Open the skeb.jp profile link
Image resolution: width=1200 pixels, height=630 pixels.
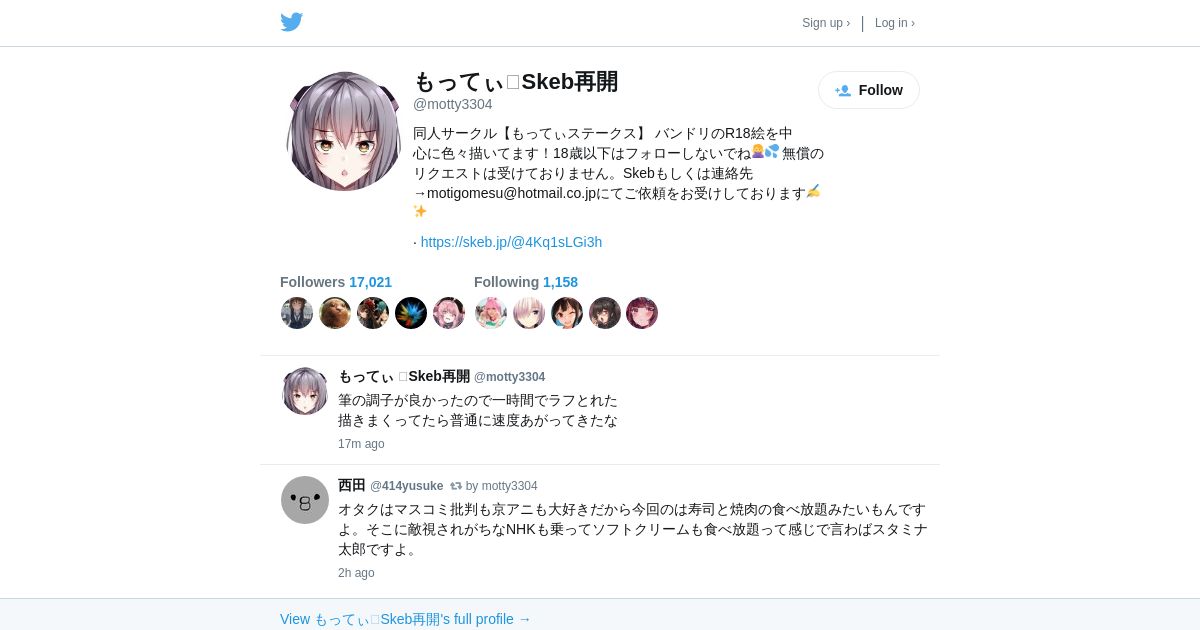511,242
